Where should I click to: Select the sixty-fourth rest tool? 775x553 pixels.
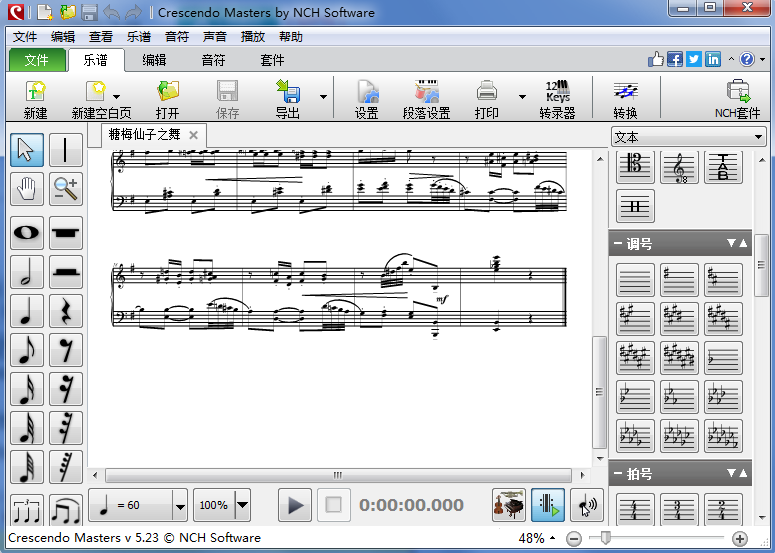(x=66, y=467)
